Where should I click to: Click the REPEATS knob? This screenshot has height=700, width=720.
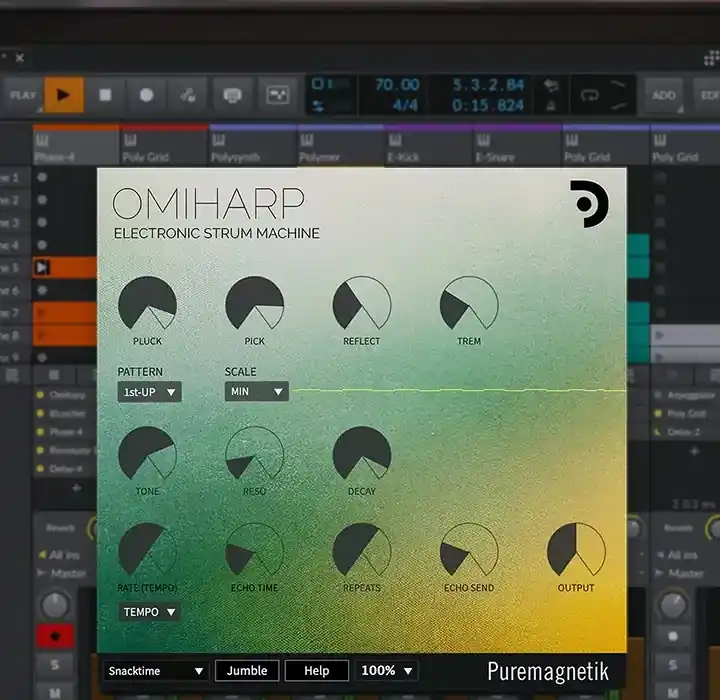[362, 550]
